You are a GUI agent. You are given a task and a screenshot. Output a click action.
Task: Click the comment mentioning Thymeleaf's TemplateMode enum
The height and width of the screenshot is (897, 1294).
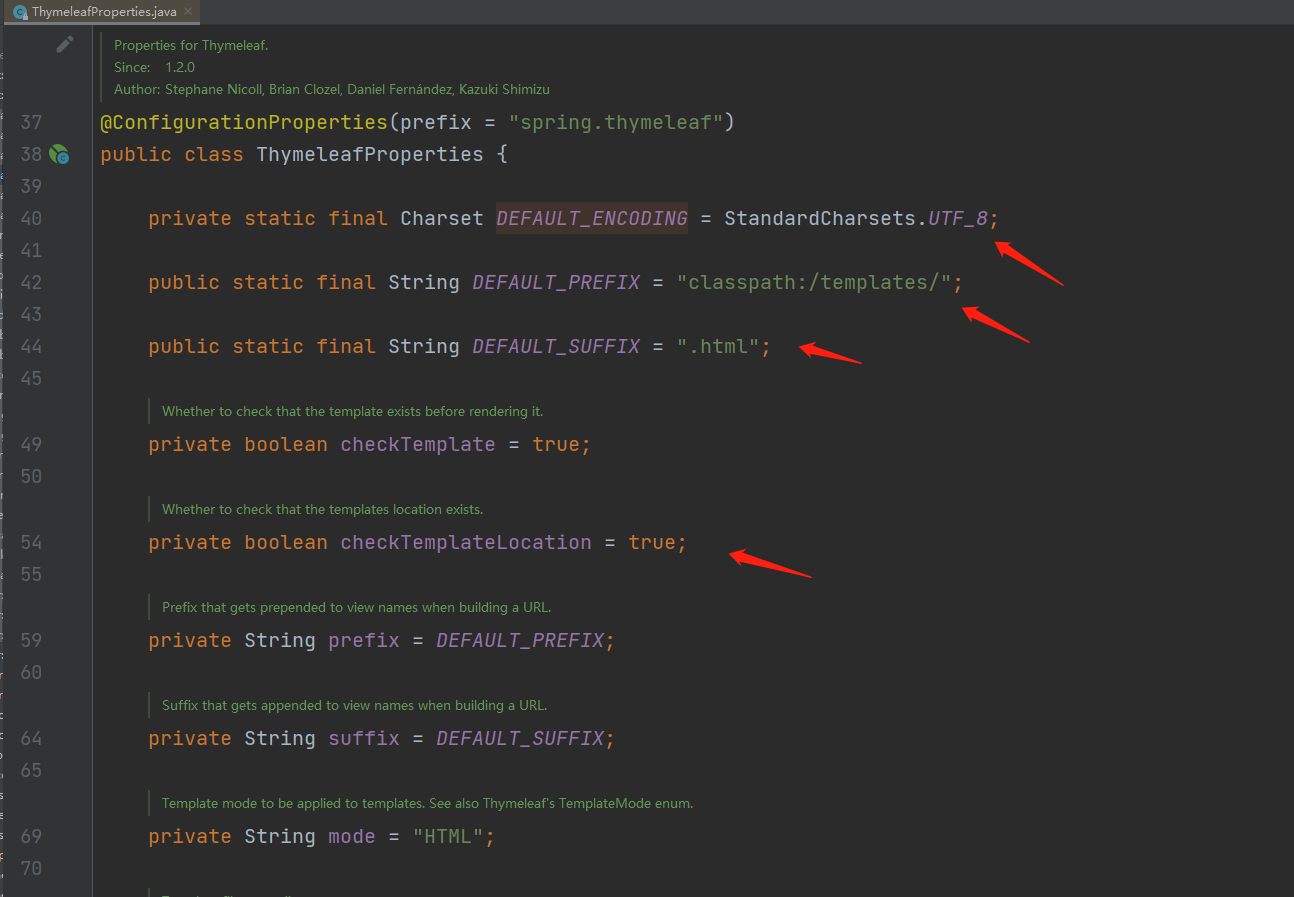click(427, 803)
